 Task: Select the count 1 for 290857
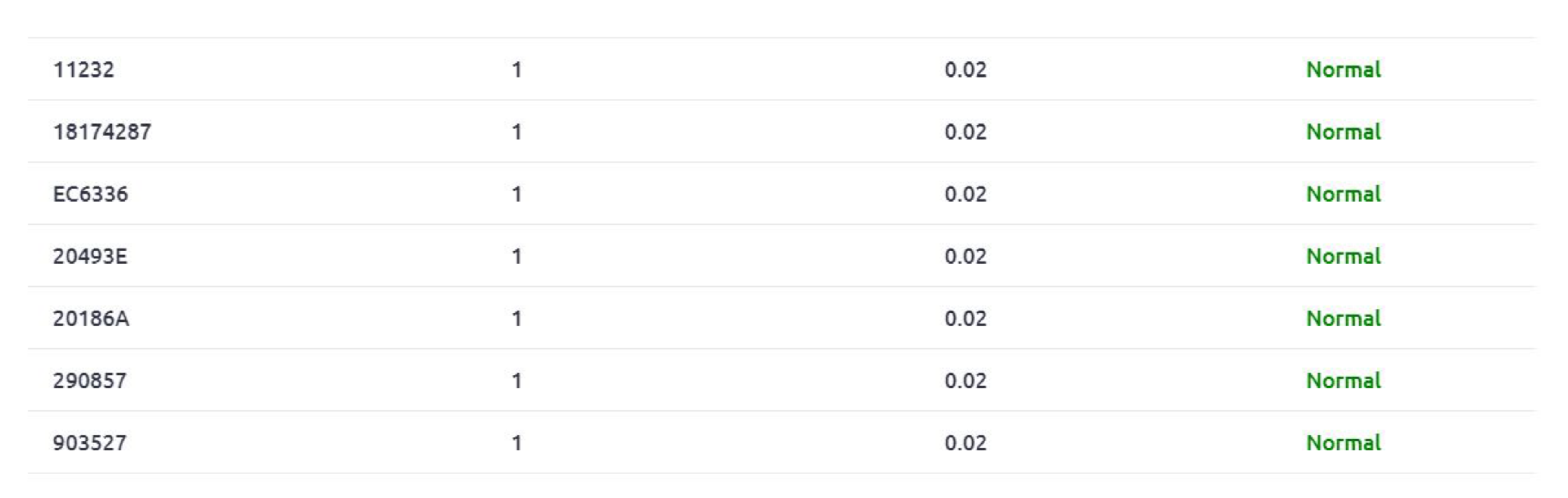pyautogui.click(x=517, y=381)
